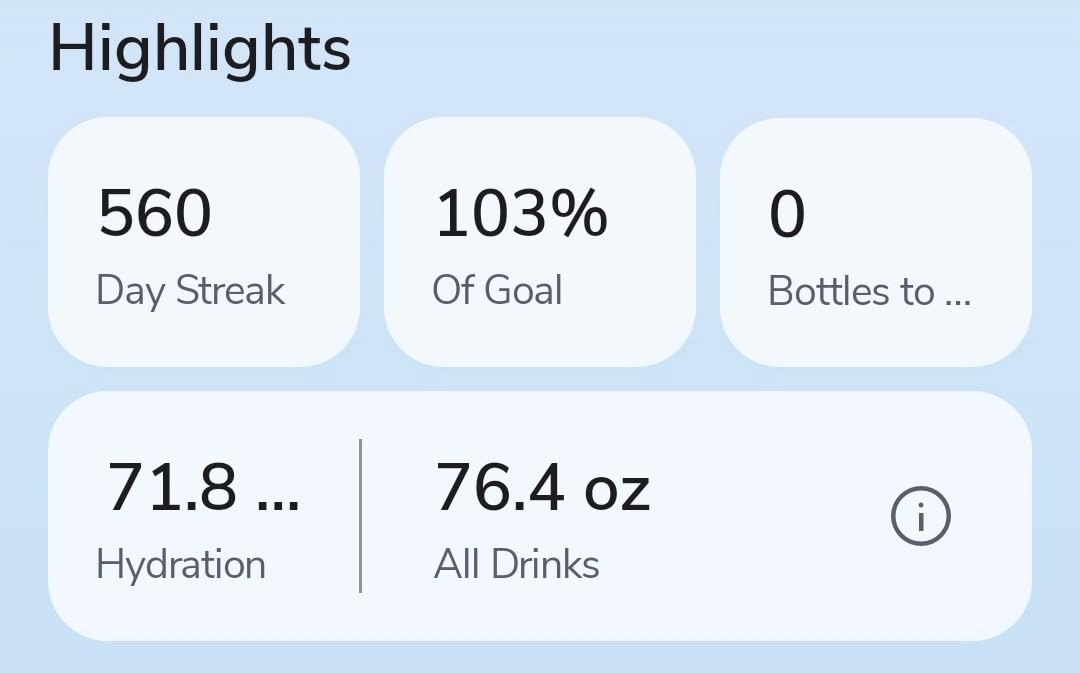Click the divider between Hydration and All Drinks
The width and height of the screenshot is (1080, 673).
pyautogui.click(x=361, y=514)
